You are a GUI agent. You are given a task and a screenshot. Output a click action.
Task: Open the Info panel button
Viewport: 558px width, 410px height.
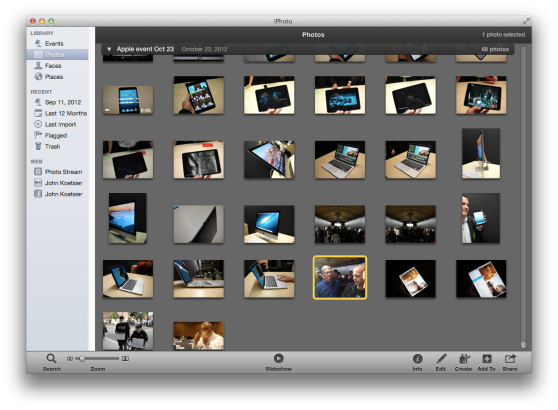(x=417, y=358)
